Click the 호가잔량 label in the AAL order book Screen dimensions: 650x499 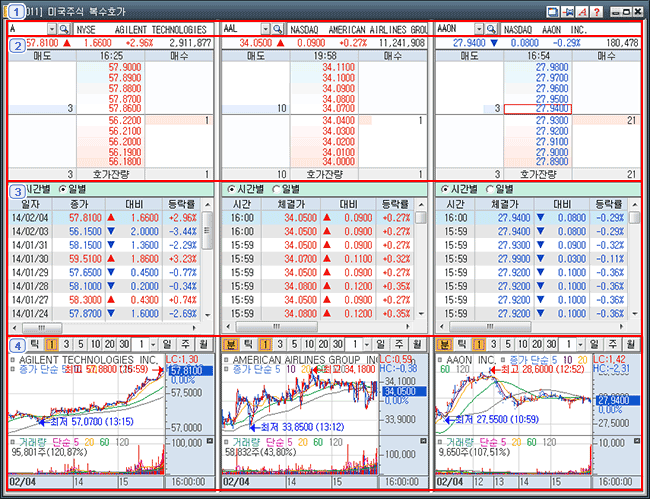325,174
